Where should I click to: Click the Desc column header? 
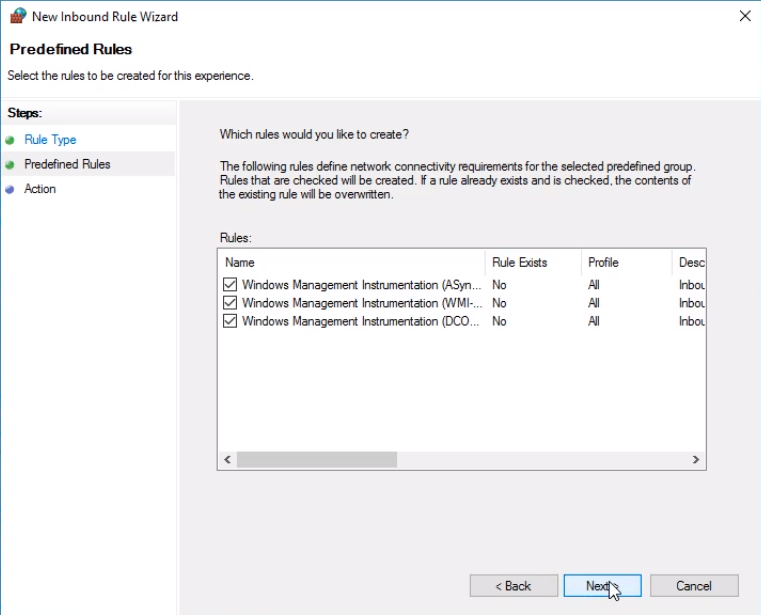(x=689, y=263)
